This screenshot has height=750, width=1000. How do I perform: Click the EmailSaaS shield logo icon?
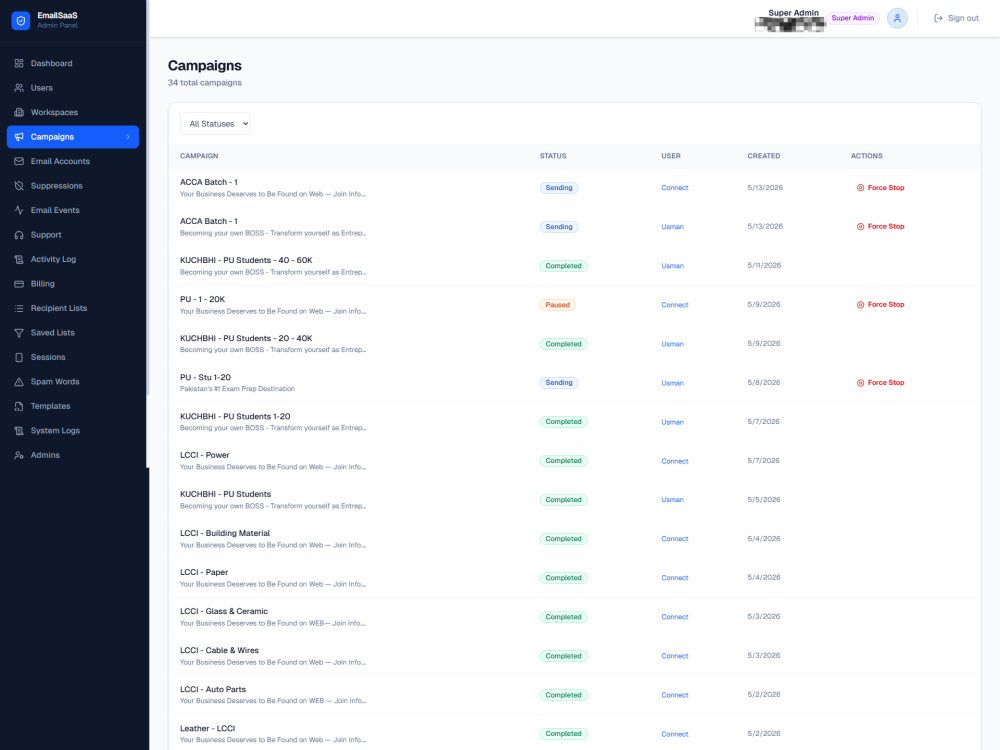pyautogui.click(x=20, y=20)
